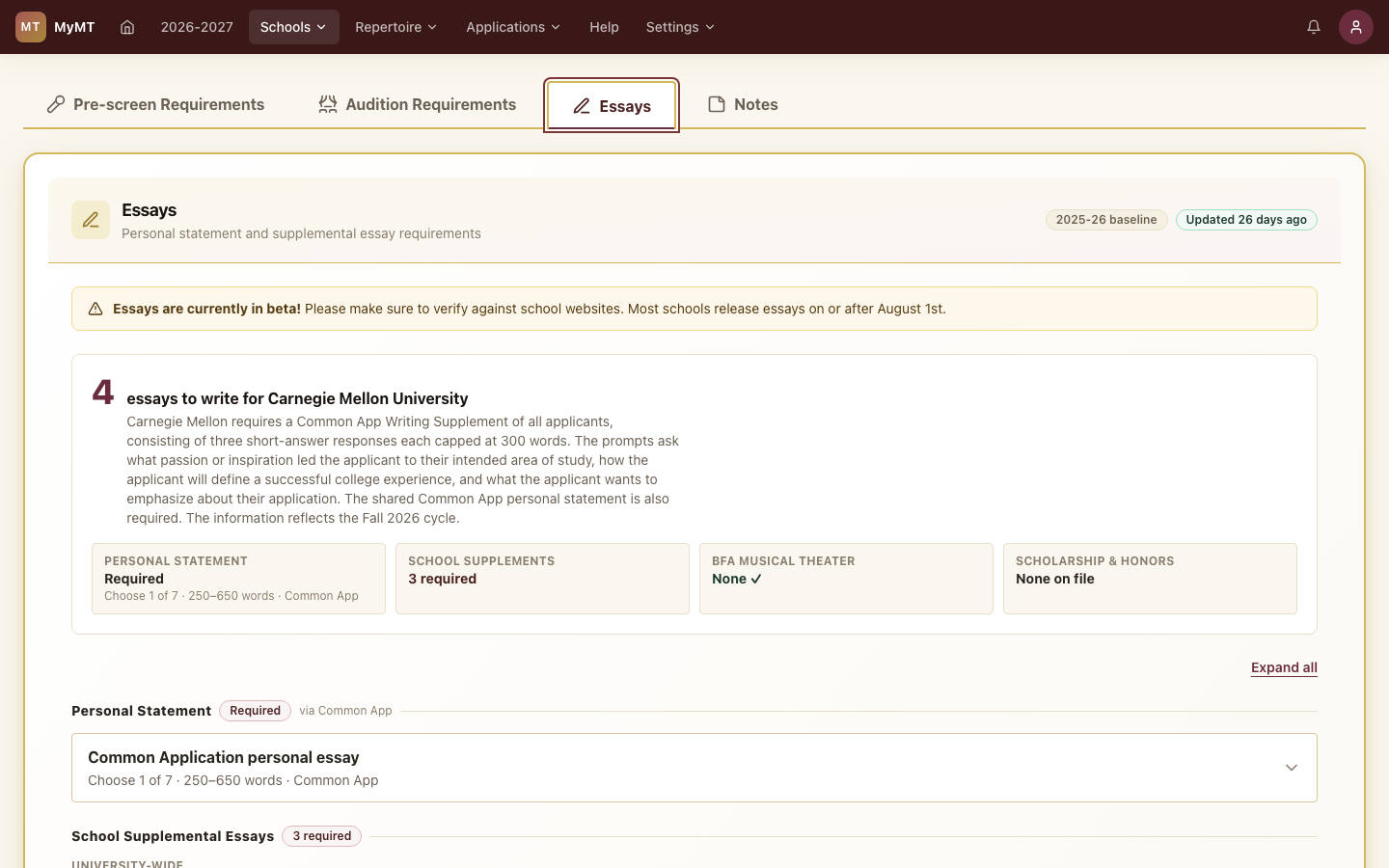
Task: Select the BFA Musical Theater summary card
Action: (846, 579)
